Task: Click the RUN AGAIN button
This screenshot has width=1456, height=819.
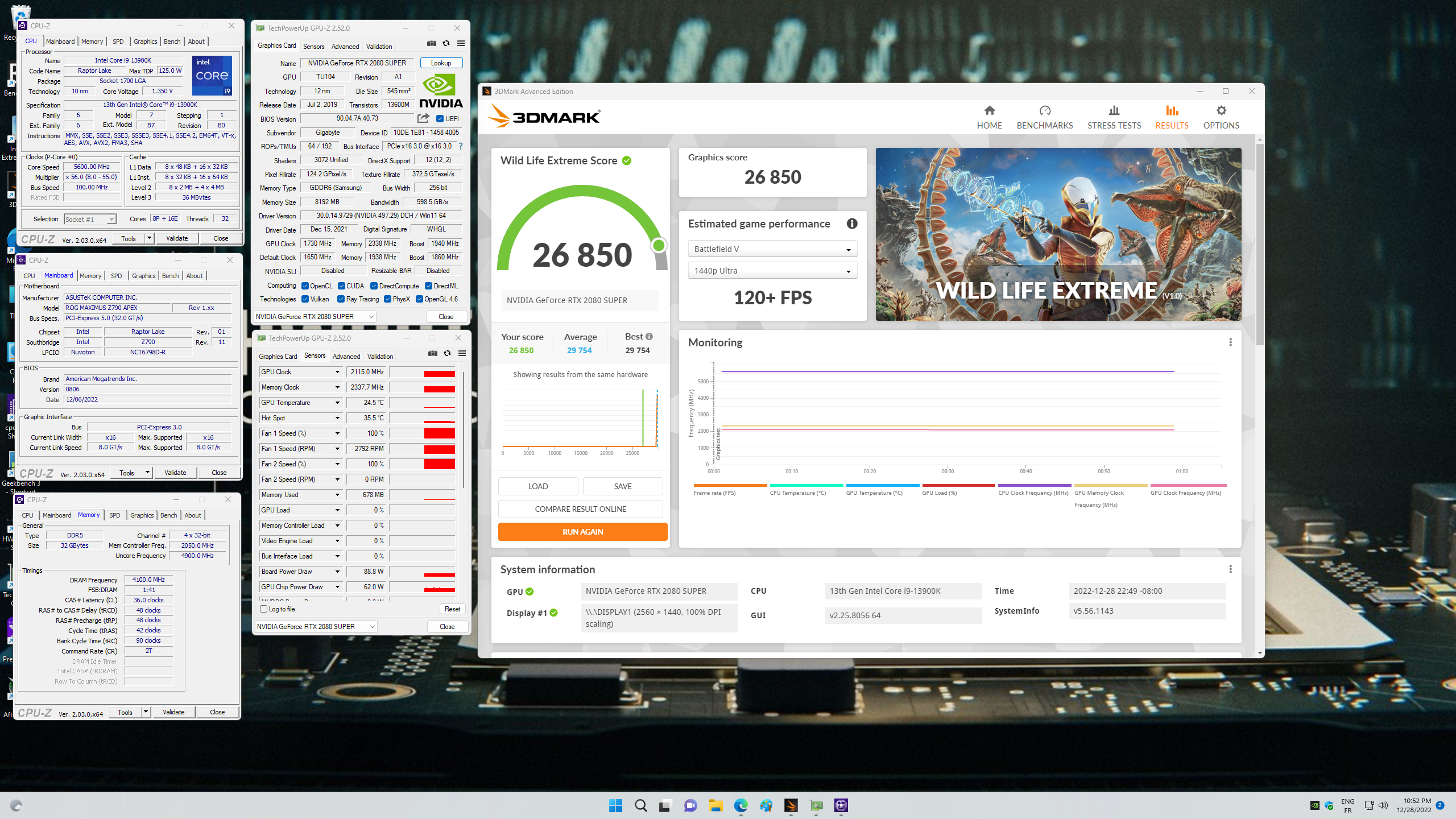Action: pos(582,532)
